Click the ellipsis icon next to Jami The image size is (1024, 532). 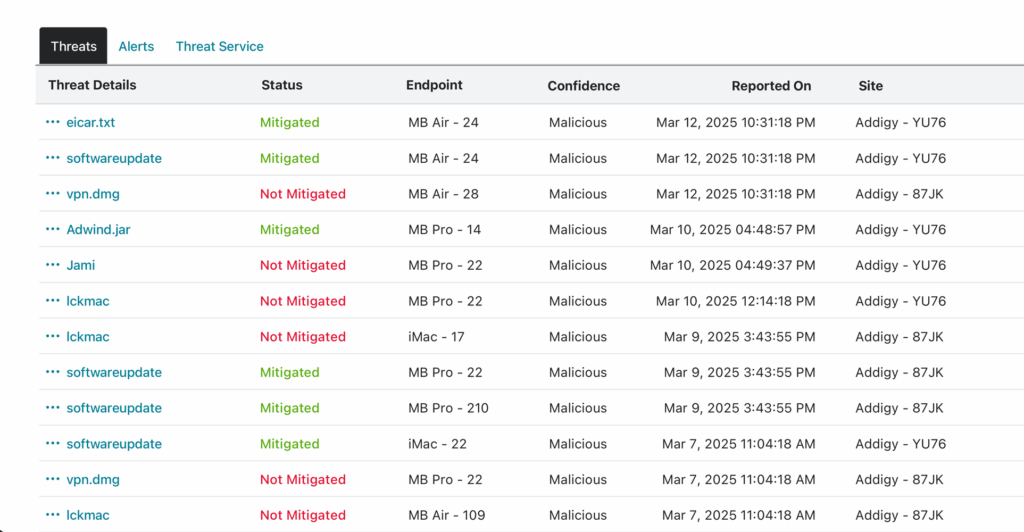tap(53, 265)
